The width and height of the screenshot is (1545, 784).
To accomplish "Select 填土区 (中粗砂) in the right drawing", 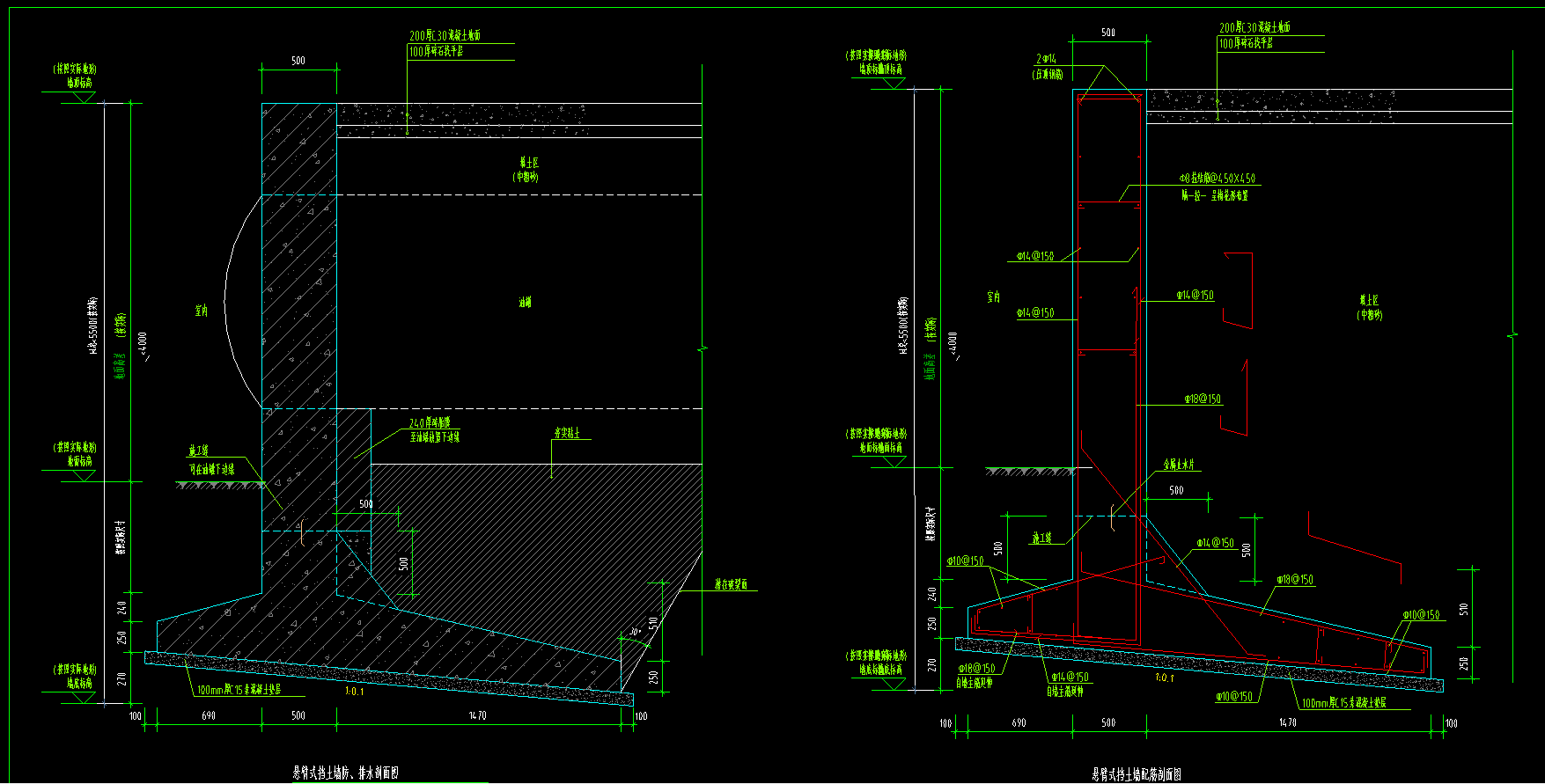I will click(1369, 307).
